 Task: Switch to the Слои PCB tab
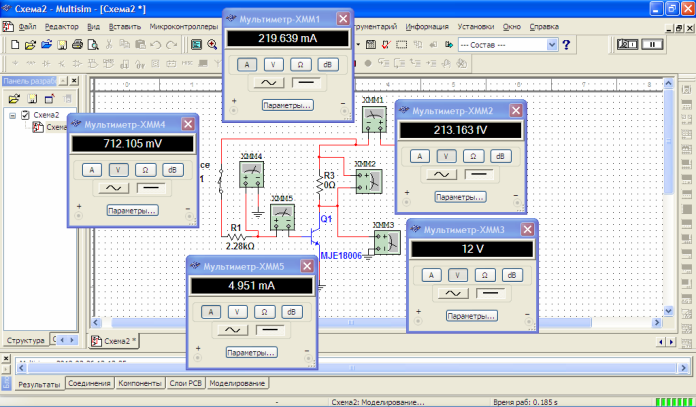pyautogui.click(x=186, y=383)
